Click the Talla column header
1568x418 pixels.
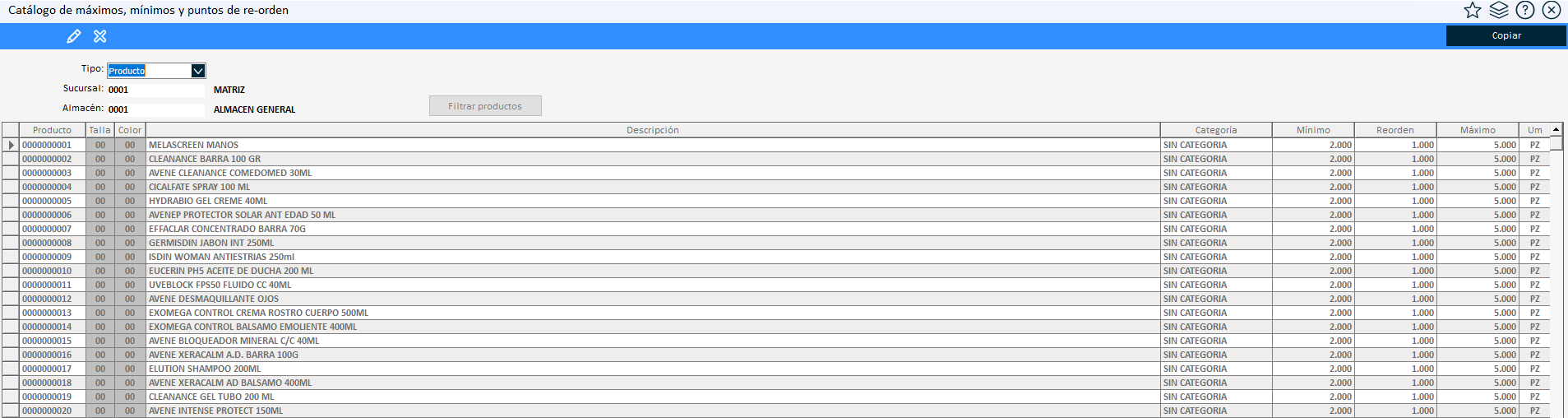click(100, 130)
